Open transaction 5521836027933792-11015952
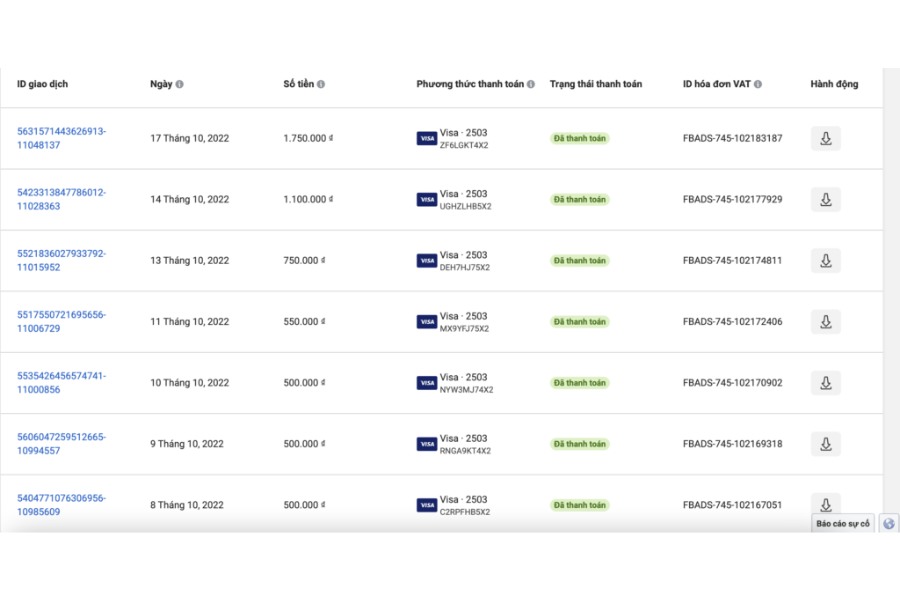This screenshot has width=900, height=600. [x=61, y=261]
